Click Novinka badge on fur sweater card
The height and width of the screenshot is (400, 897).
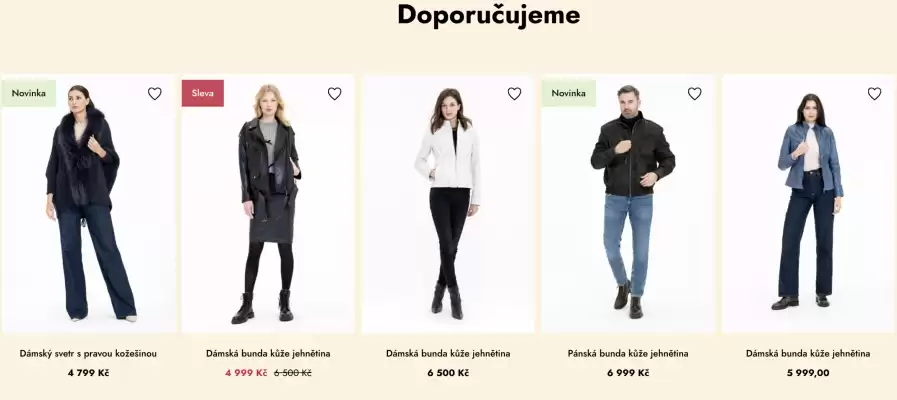[29, 93]
